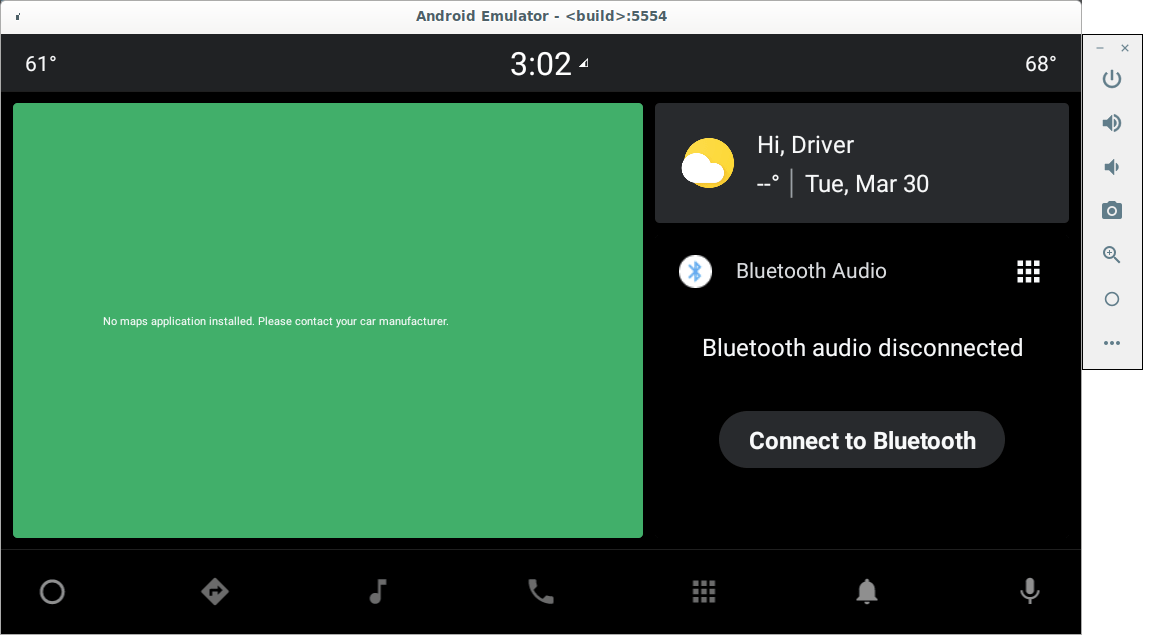Screen dimensions: 1150x635
Task: Click the emulator home circle button
Action: 1112,298
